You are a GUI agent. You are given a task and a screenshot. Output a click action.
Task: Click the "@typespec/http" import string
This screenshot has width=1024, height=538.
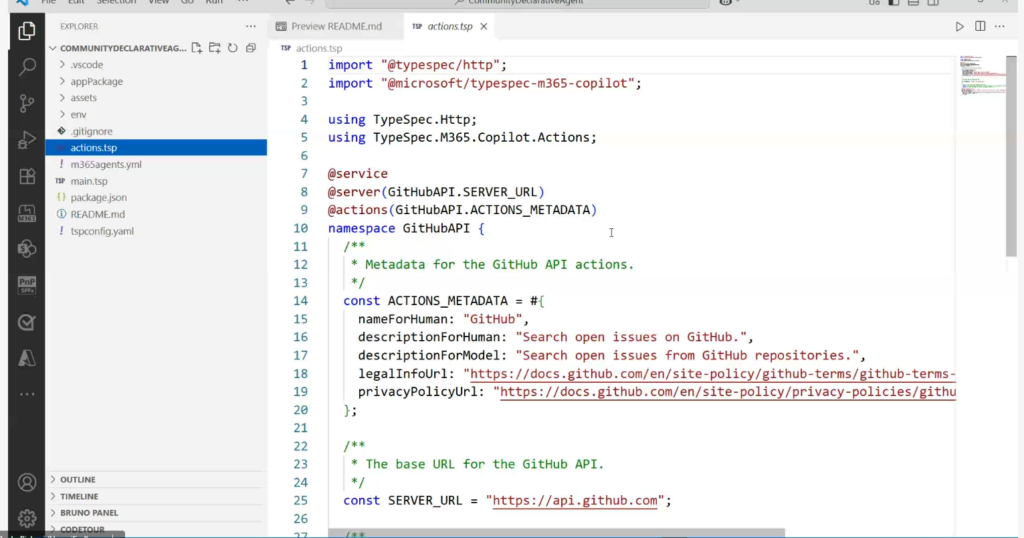[440, 65]
